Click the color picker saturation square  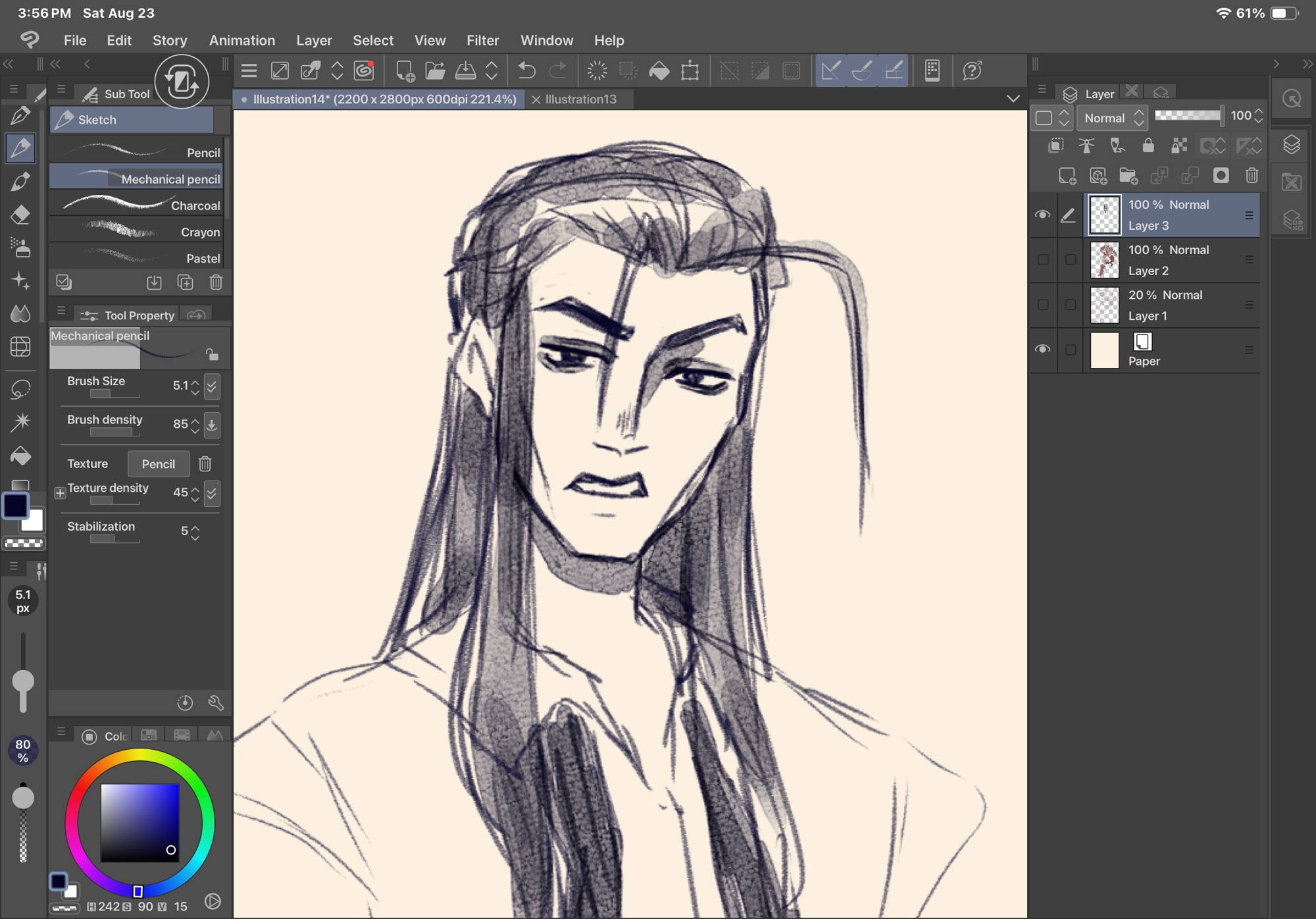point(139,823)
